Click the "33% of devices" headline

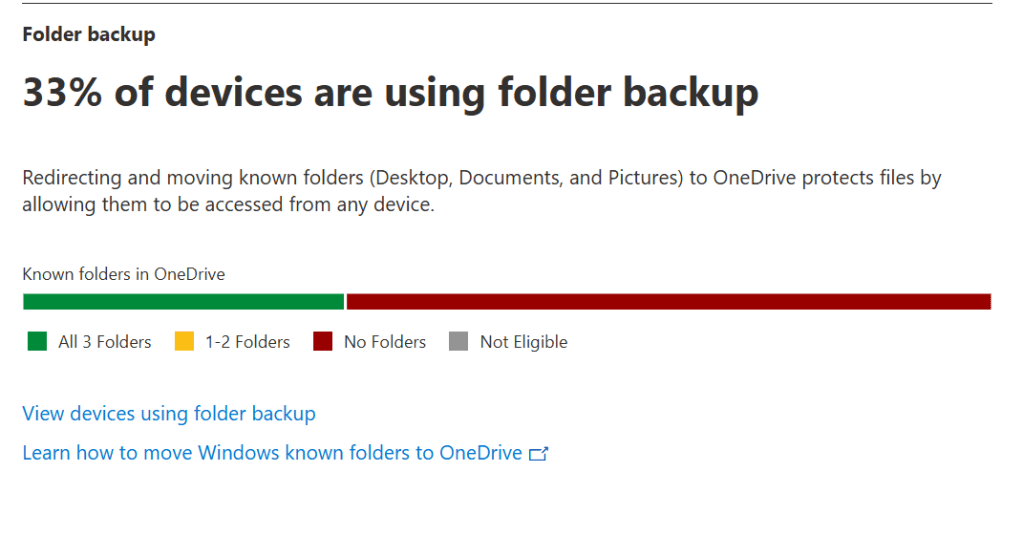click(x=390, y=93)
